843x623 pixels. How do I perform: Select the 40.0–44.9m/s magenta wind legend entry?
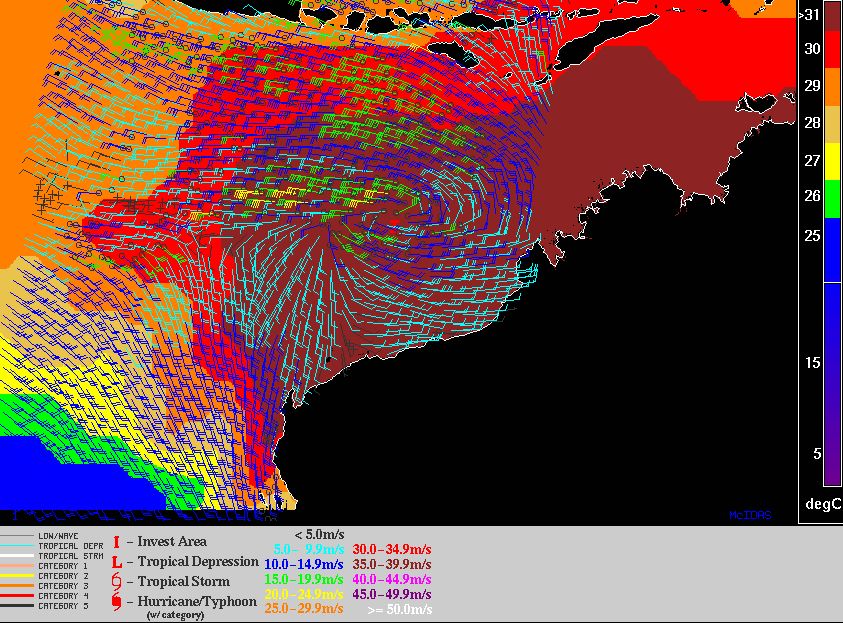click(392, 579)
